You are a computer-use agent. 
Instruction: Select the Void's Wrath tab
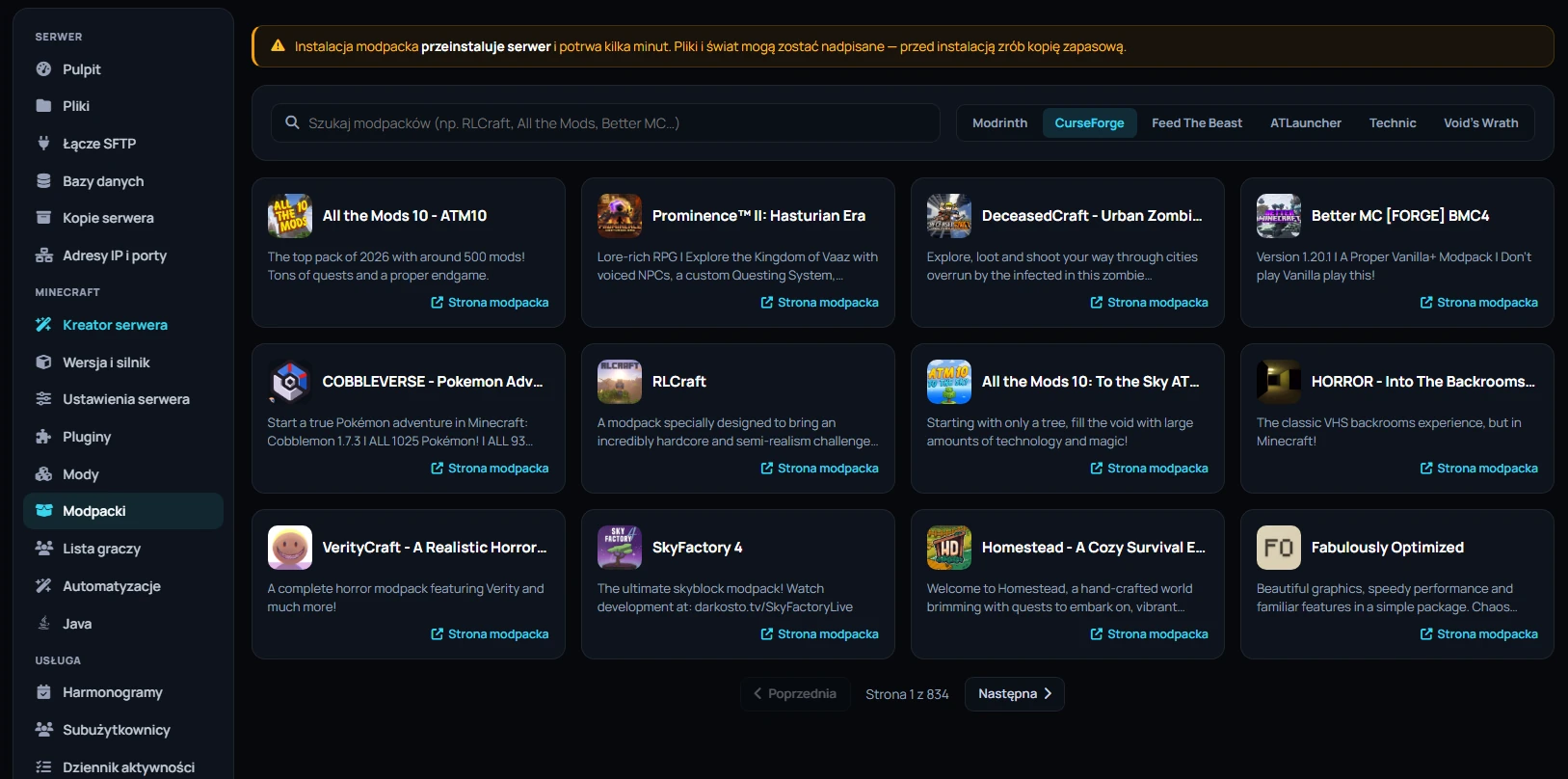[x=1481, y=123]
